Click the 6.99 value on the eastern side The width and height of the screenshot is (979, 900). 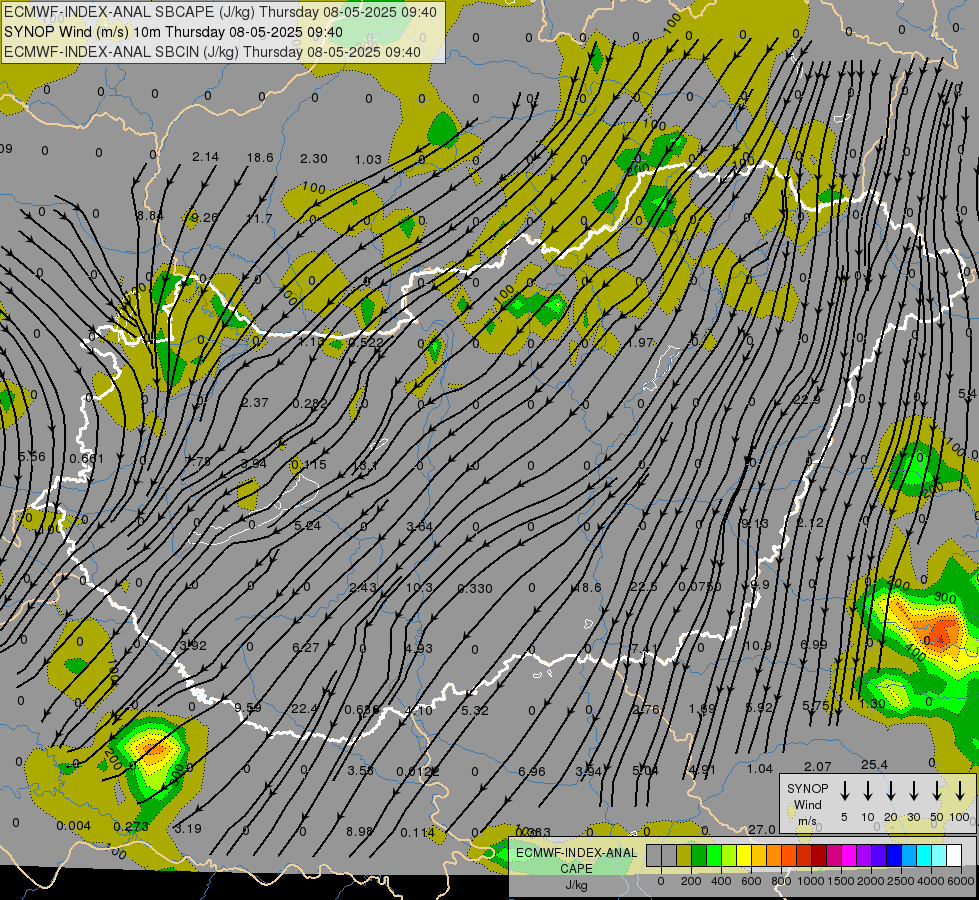point(814,644)
